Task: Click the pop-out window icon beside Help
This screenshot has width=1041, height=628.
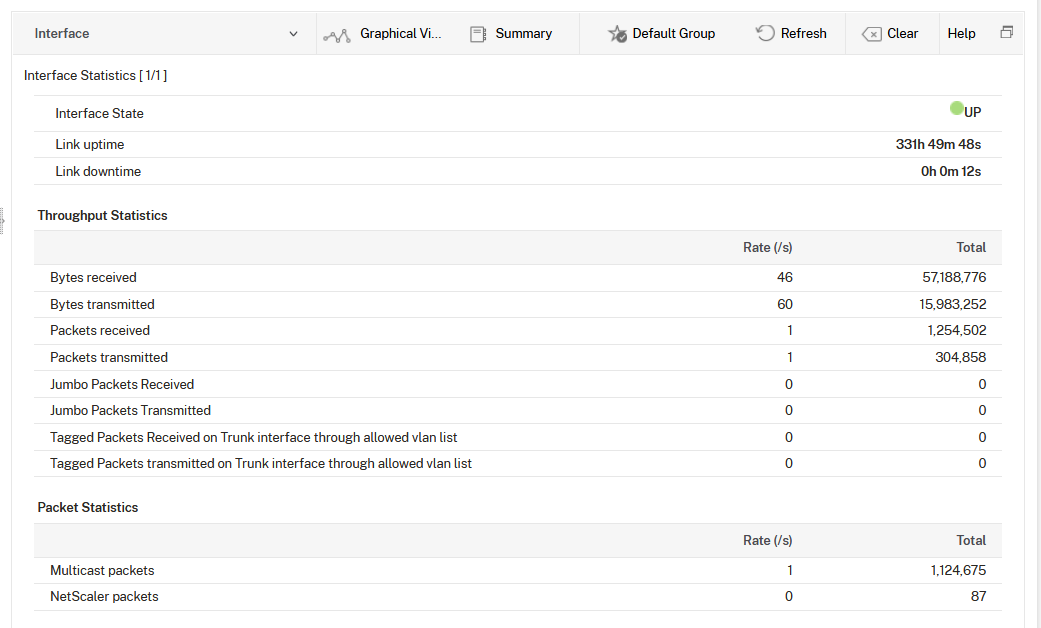Action: pos(1006,33)
